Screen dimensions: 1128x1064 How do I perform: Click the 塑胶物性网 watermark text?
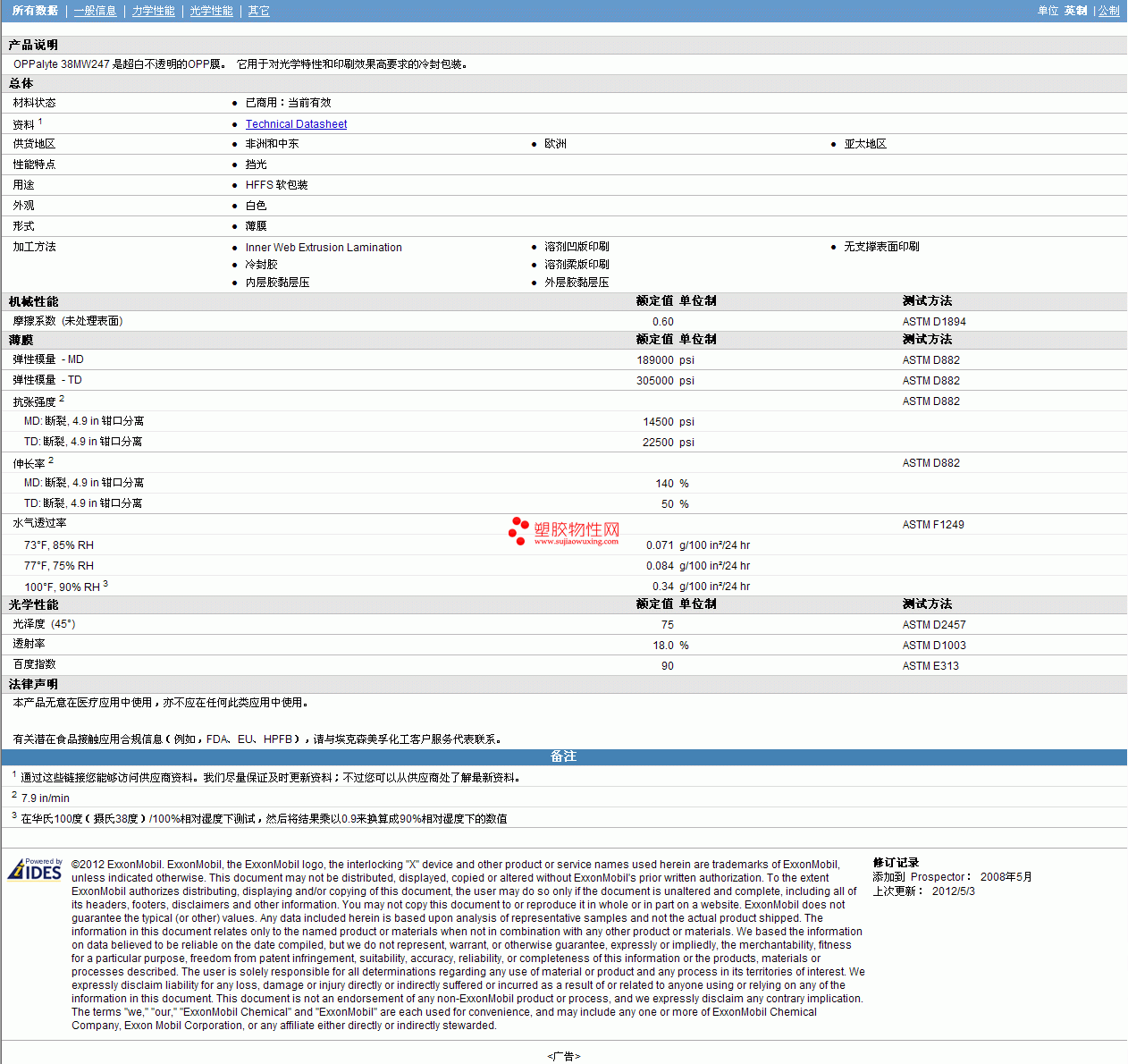(x=577, y=530)
